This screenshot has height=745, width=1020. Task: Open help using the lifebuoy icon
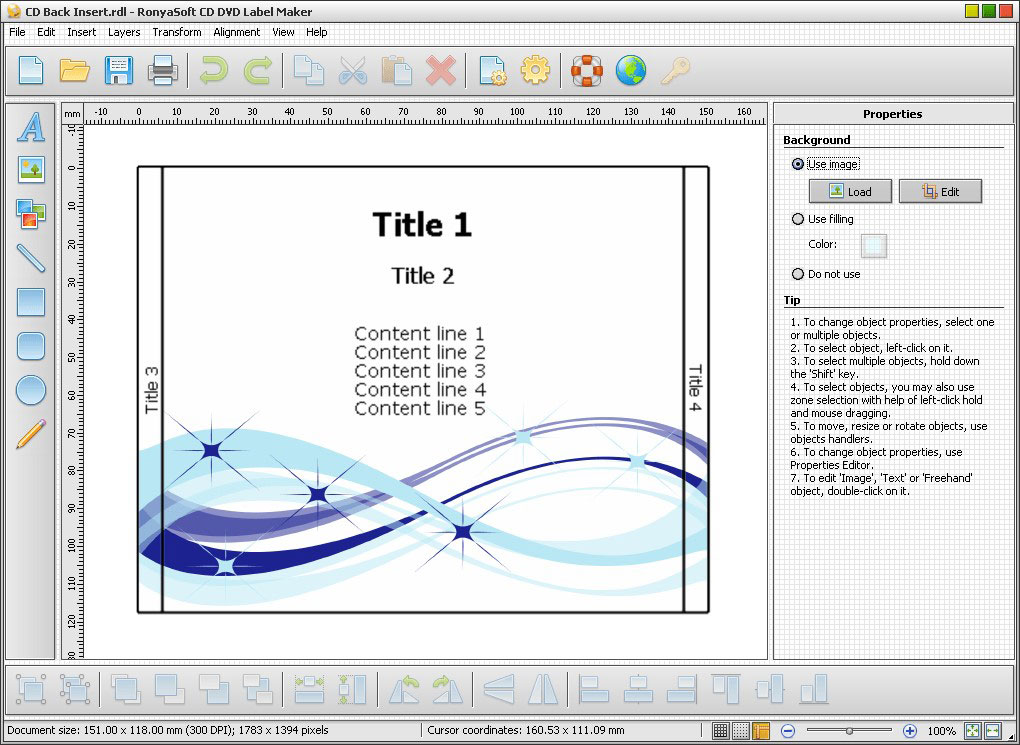[x=586, y=70]
